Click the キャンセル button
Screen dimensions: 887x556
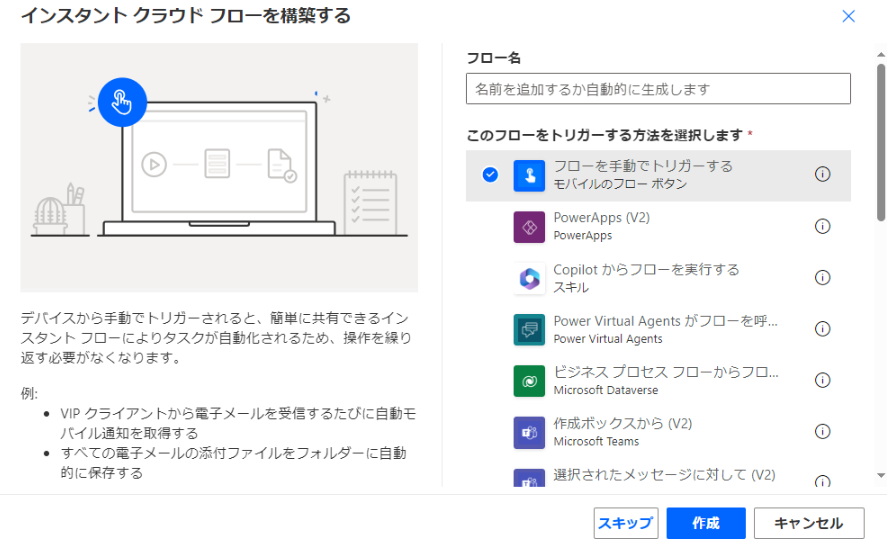[808, 523]
